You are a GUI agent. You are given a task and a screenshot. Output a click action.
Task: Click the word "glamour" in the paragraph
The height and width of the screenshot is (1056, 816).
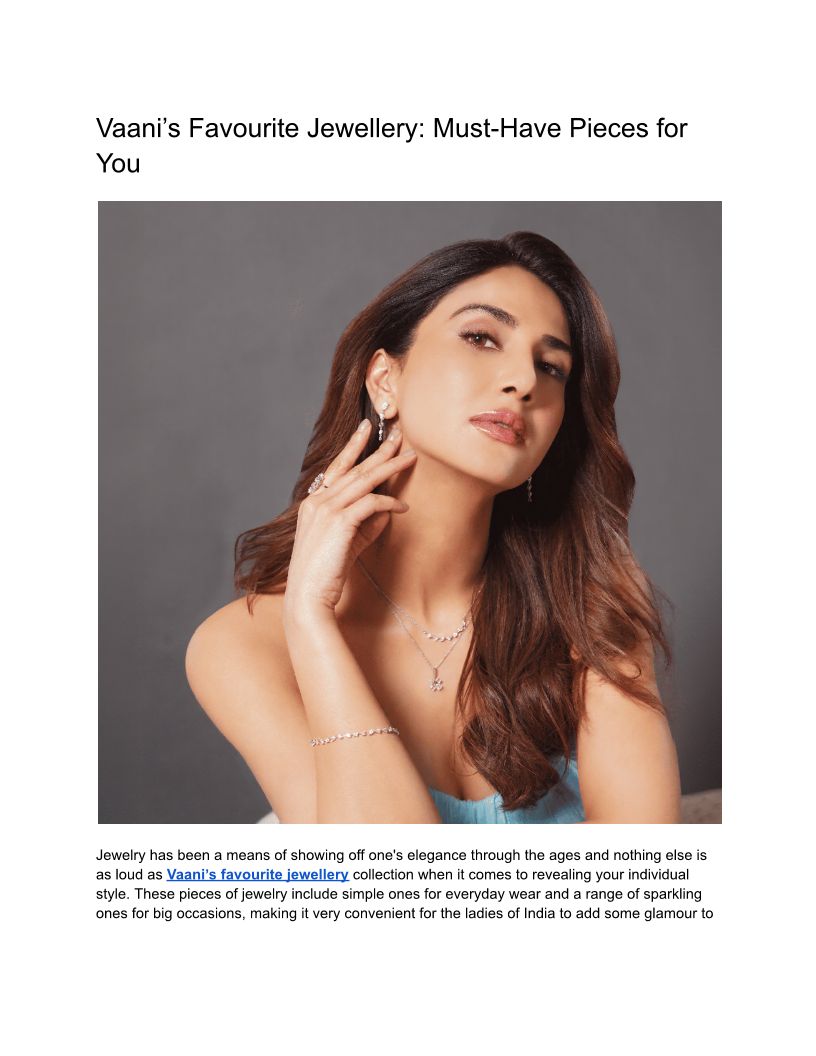tap(672, 914)
